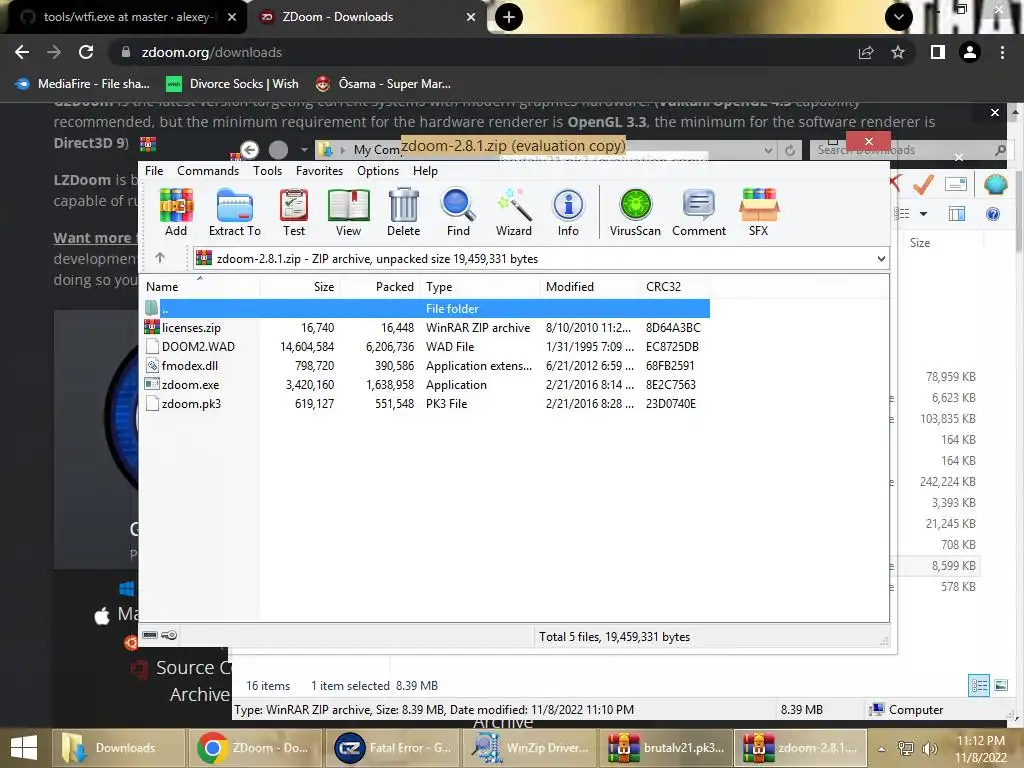1024x768 pixels.
Task: Select licenses.zip in the archive
Action: point(426,327)
